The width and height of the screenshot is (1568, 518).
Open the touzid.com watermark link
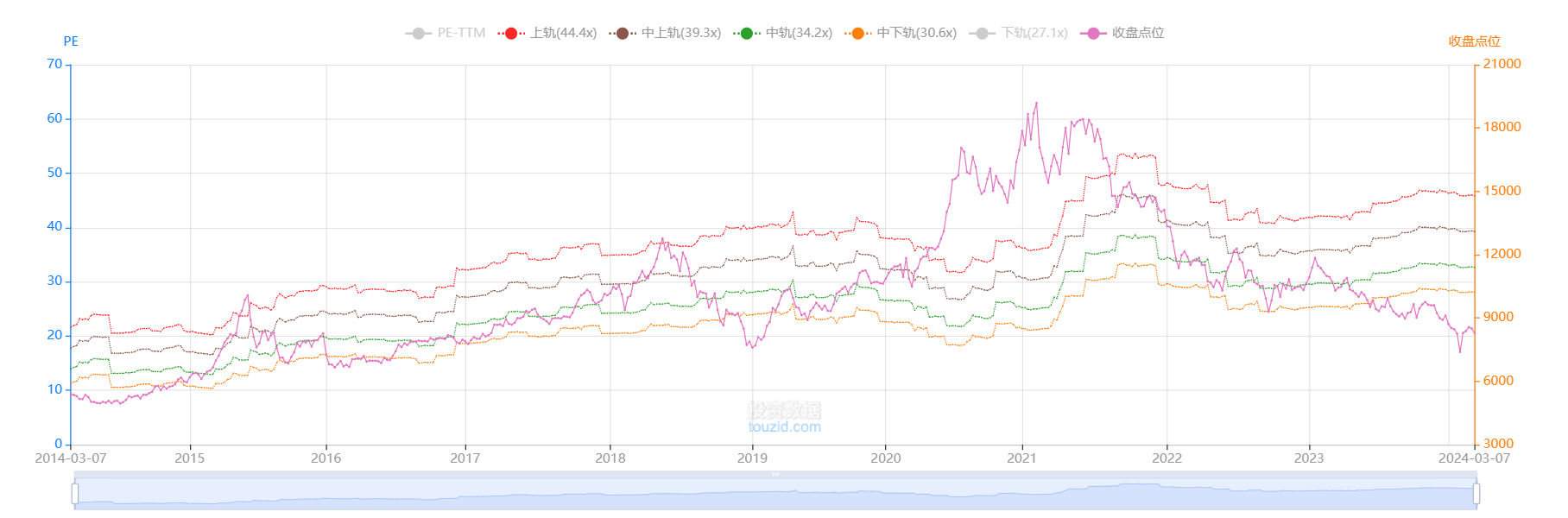tap(784, 426)
